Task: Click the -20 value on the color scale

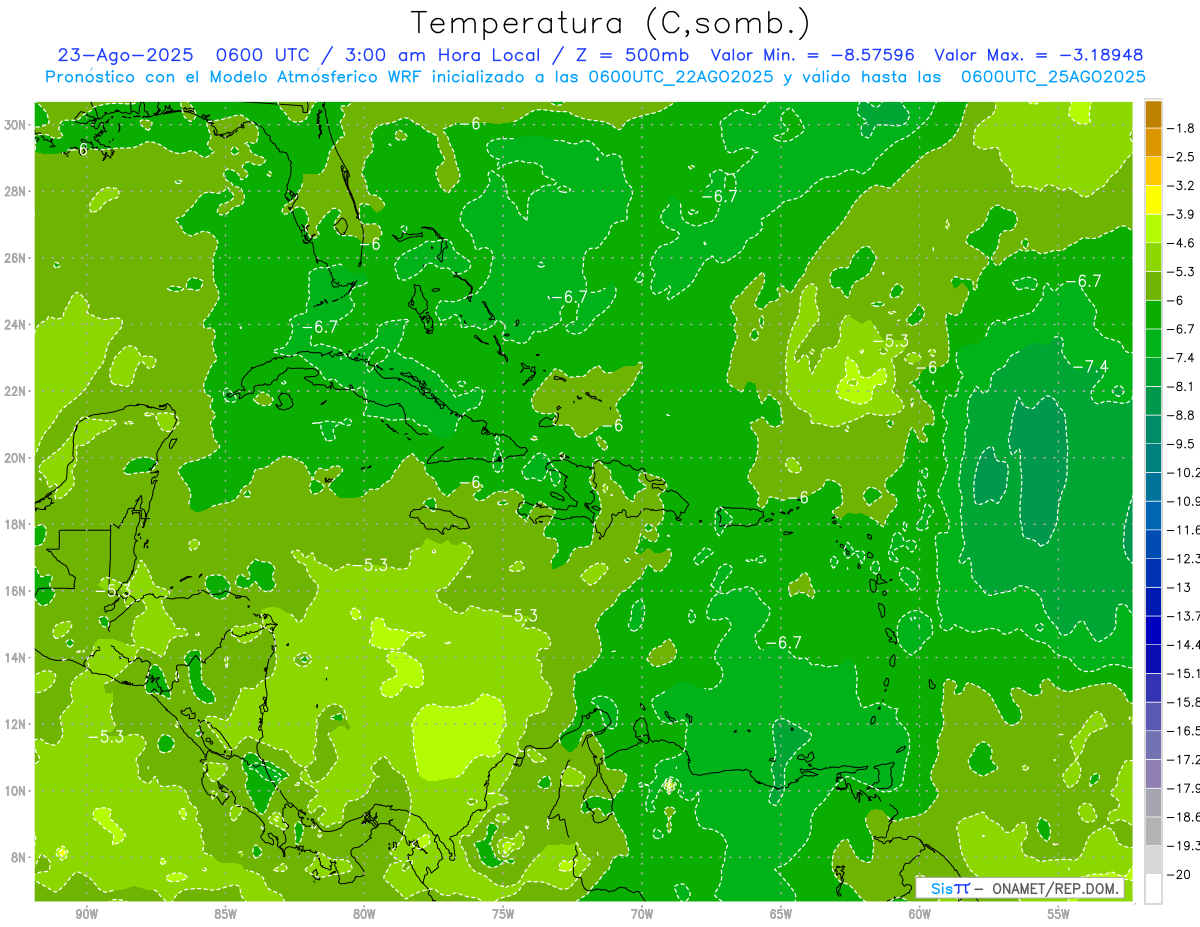Action: click(1178, 874)
